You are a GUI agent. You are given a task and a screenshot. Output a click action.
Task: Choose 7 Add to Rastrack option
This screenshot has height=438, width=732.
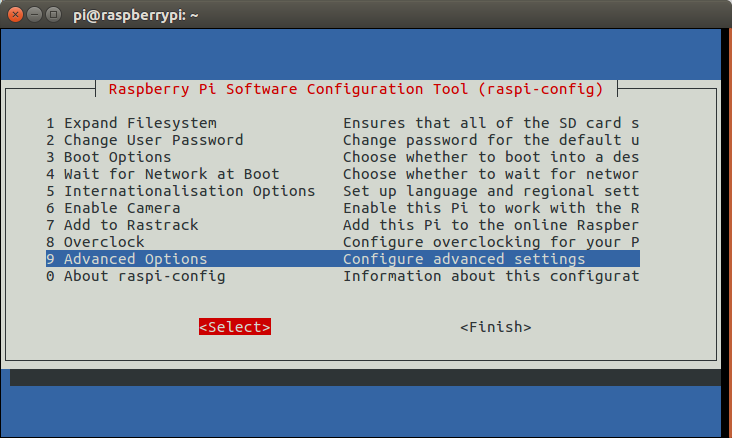[122, 225]
